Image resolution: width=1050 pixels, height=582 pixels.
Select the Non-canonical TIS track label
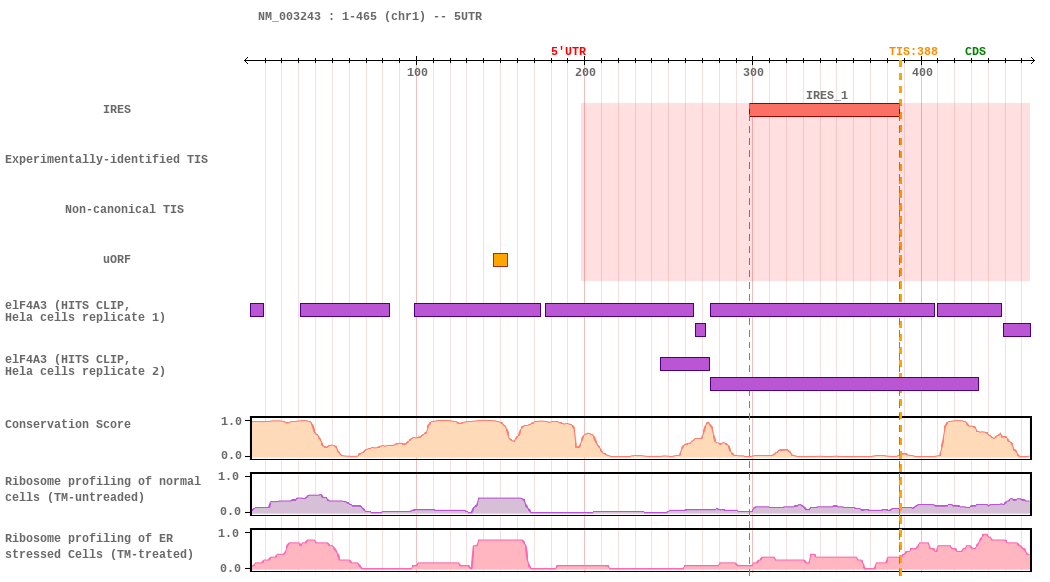(x=124, y=210)
